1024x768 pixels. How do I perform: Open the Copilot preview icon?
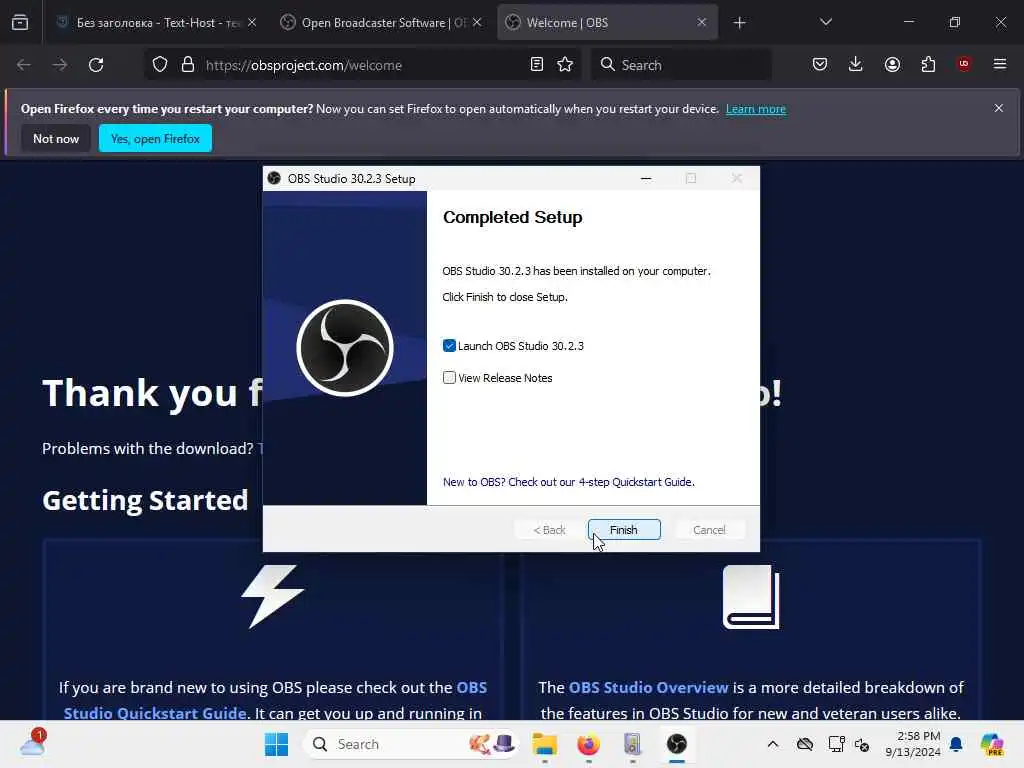992,744
